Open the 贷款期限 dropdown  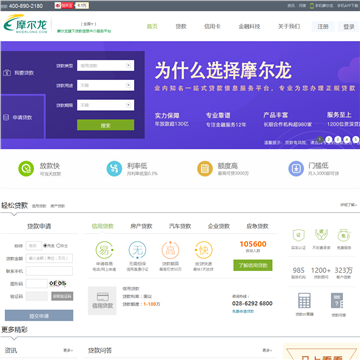105,105
